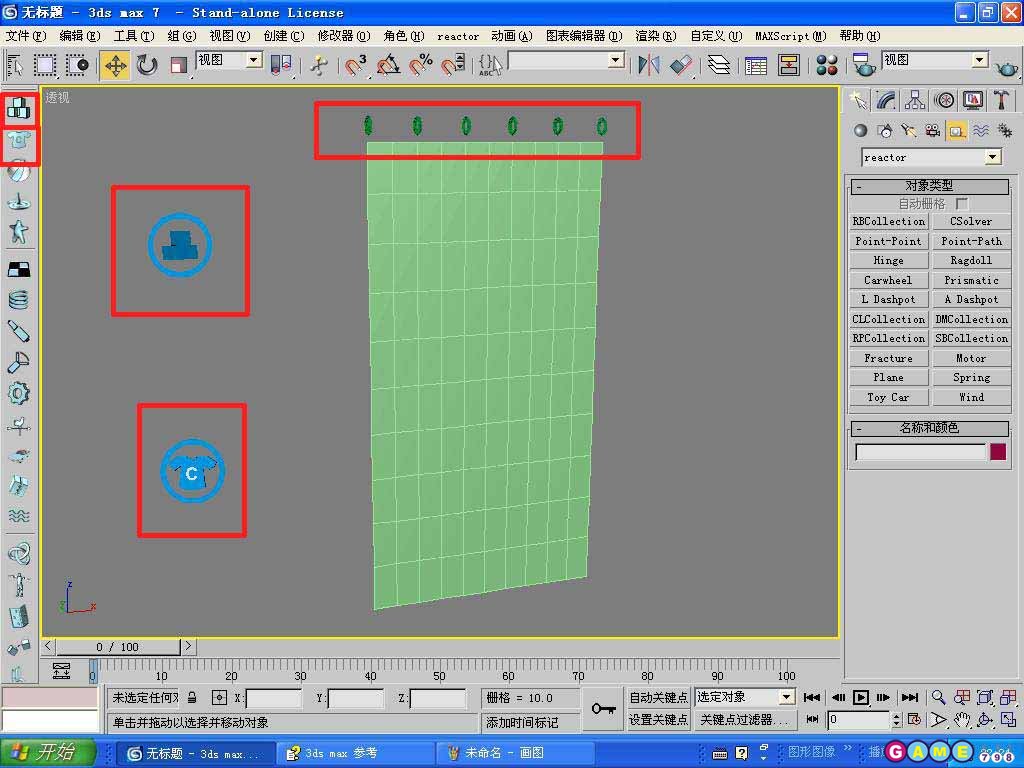Toggle the Window/Crossing selection mode

click(x=77, y=65)
